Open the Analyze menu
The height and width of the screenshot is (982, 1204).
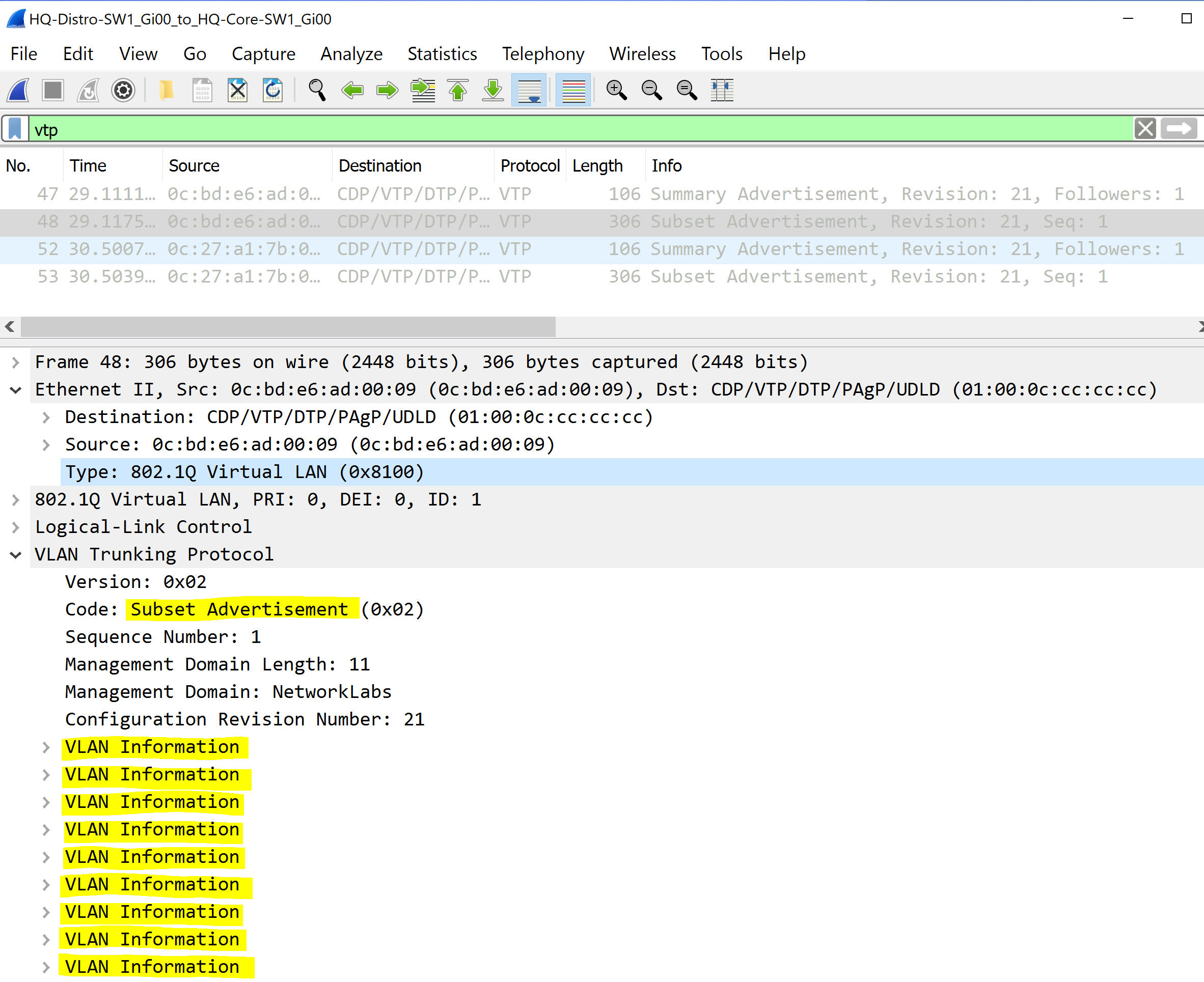[x=351, y=54]
